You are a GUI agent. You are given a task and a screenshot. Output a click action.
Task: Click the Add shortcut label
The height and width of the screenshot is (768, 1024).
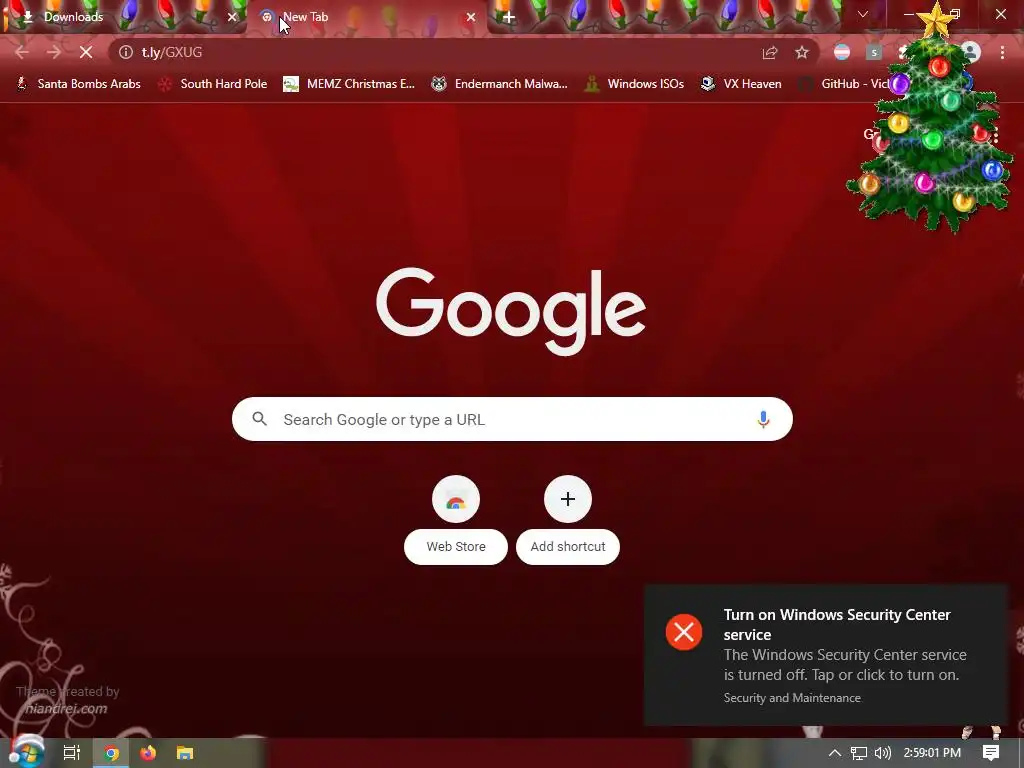[568, 547]
